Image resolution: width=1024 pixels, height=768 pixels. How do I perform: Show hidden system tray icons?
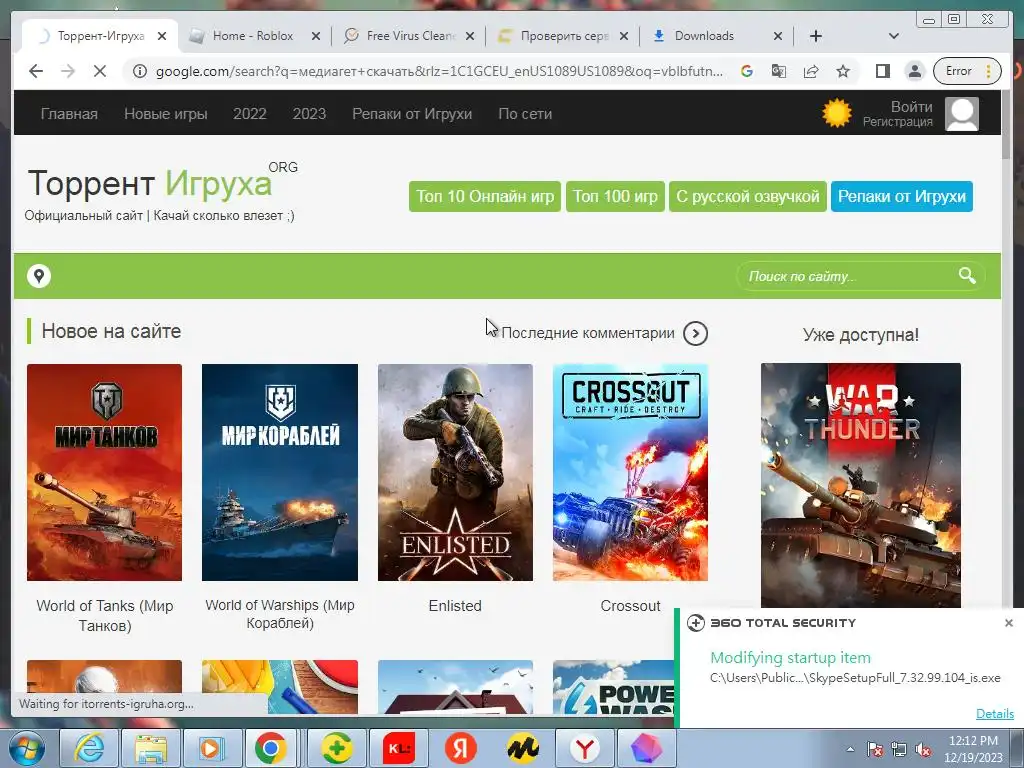(850, 749)
